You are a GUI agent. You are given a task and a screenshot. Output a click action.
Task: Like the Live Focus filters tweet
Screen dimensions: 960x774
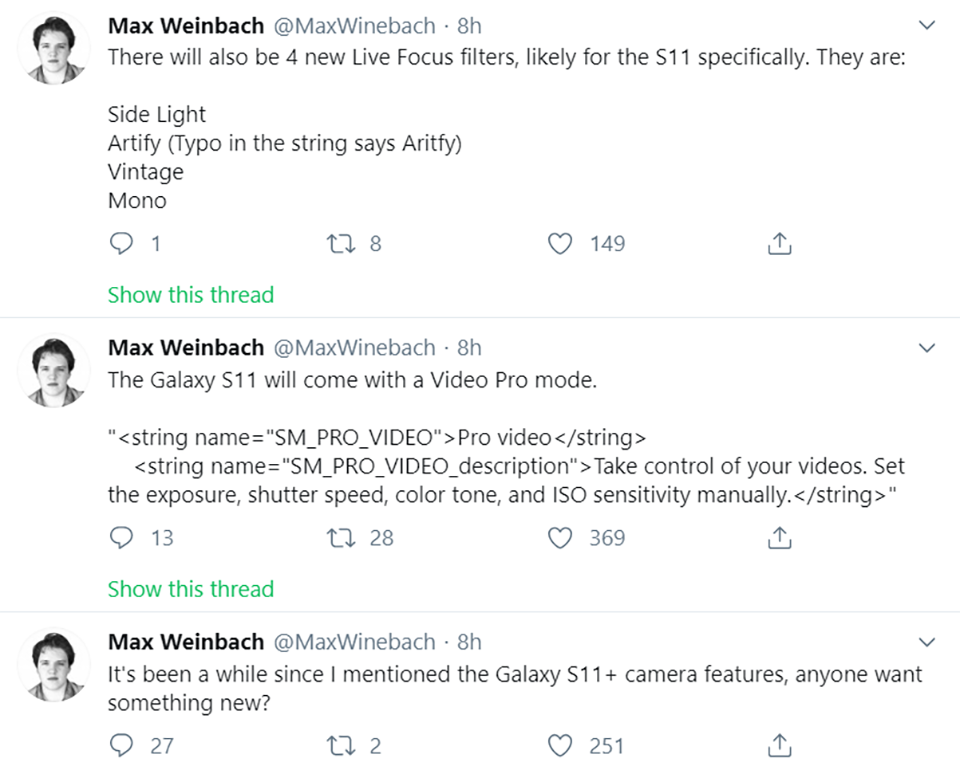560,244
